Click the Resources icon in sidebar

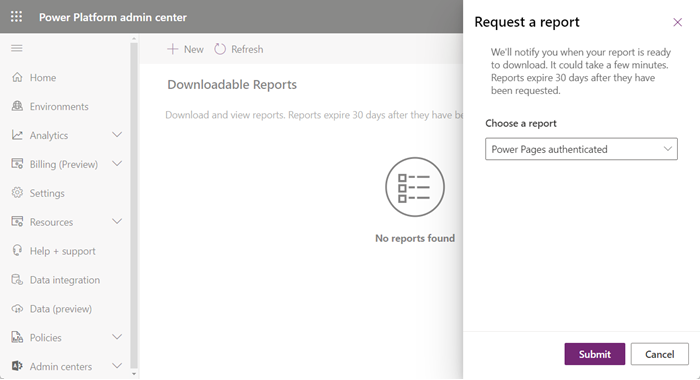[17, 221]
